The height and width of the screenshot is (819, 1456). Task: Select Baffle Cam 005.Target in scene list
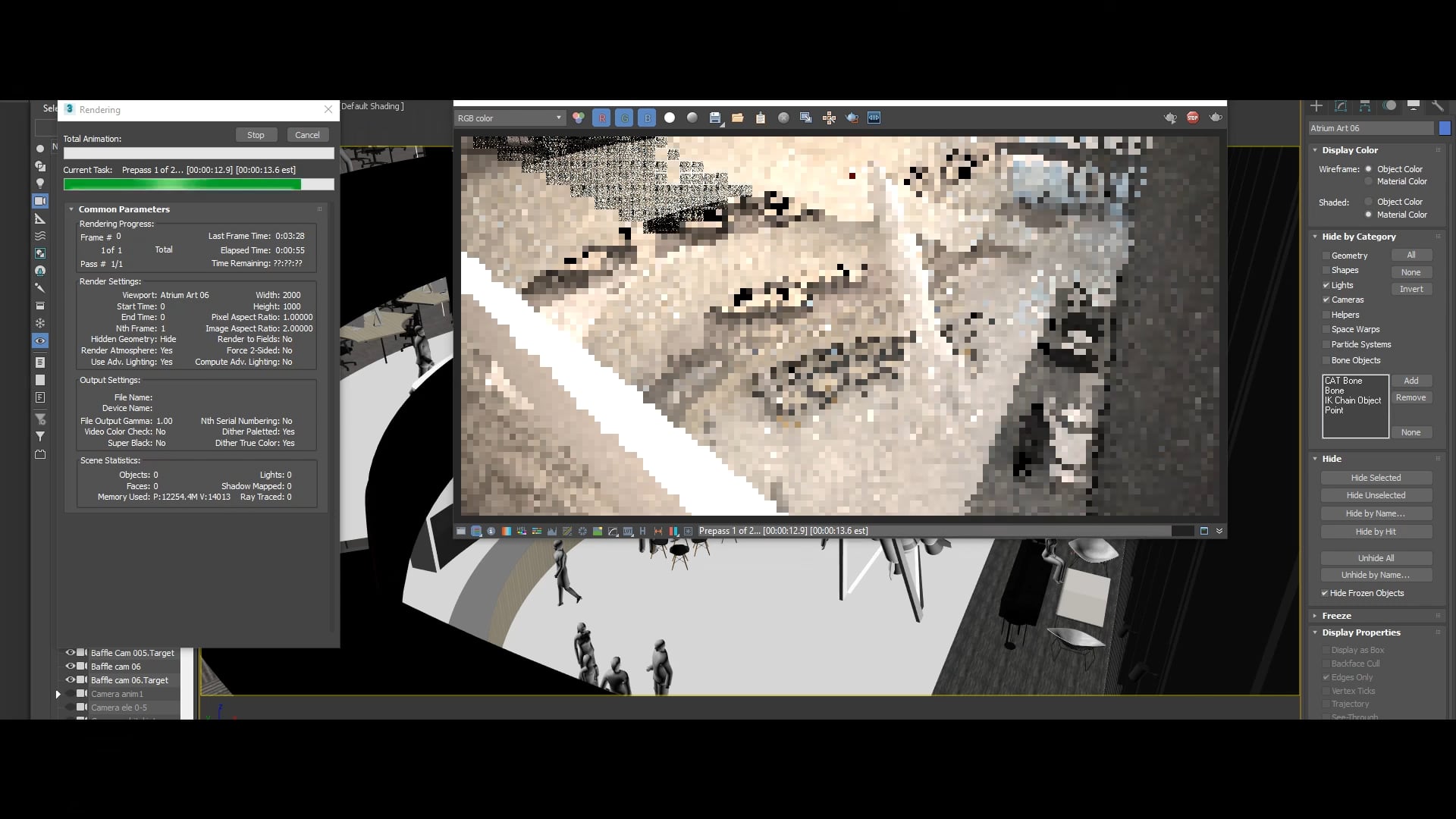pos(132,653)
